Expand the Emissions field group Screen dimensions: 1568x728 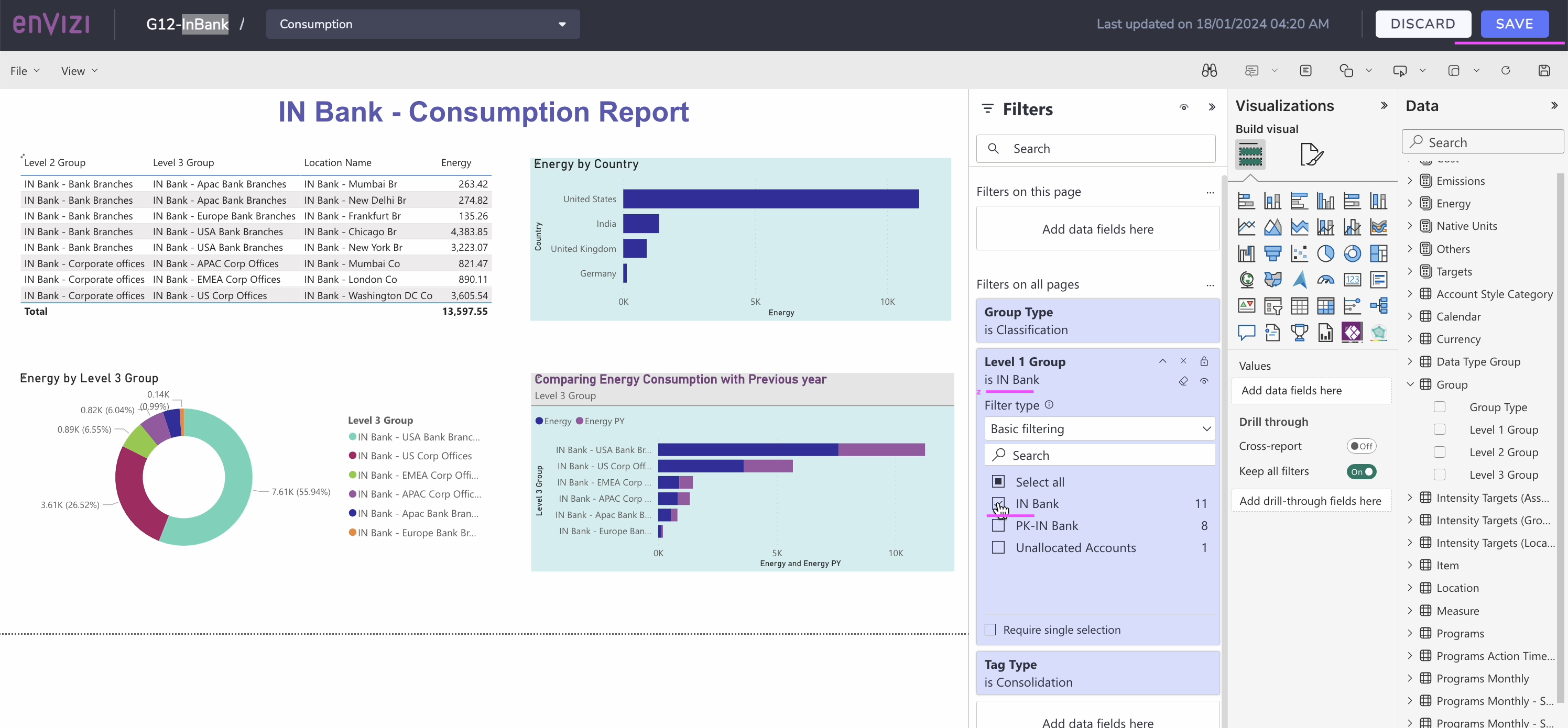click(x=1410, y=180)
